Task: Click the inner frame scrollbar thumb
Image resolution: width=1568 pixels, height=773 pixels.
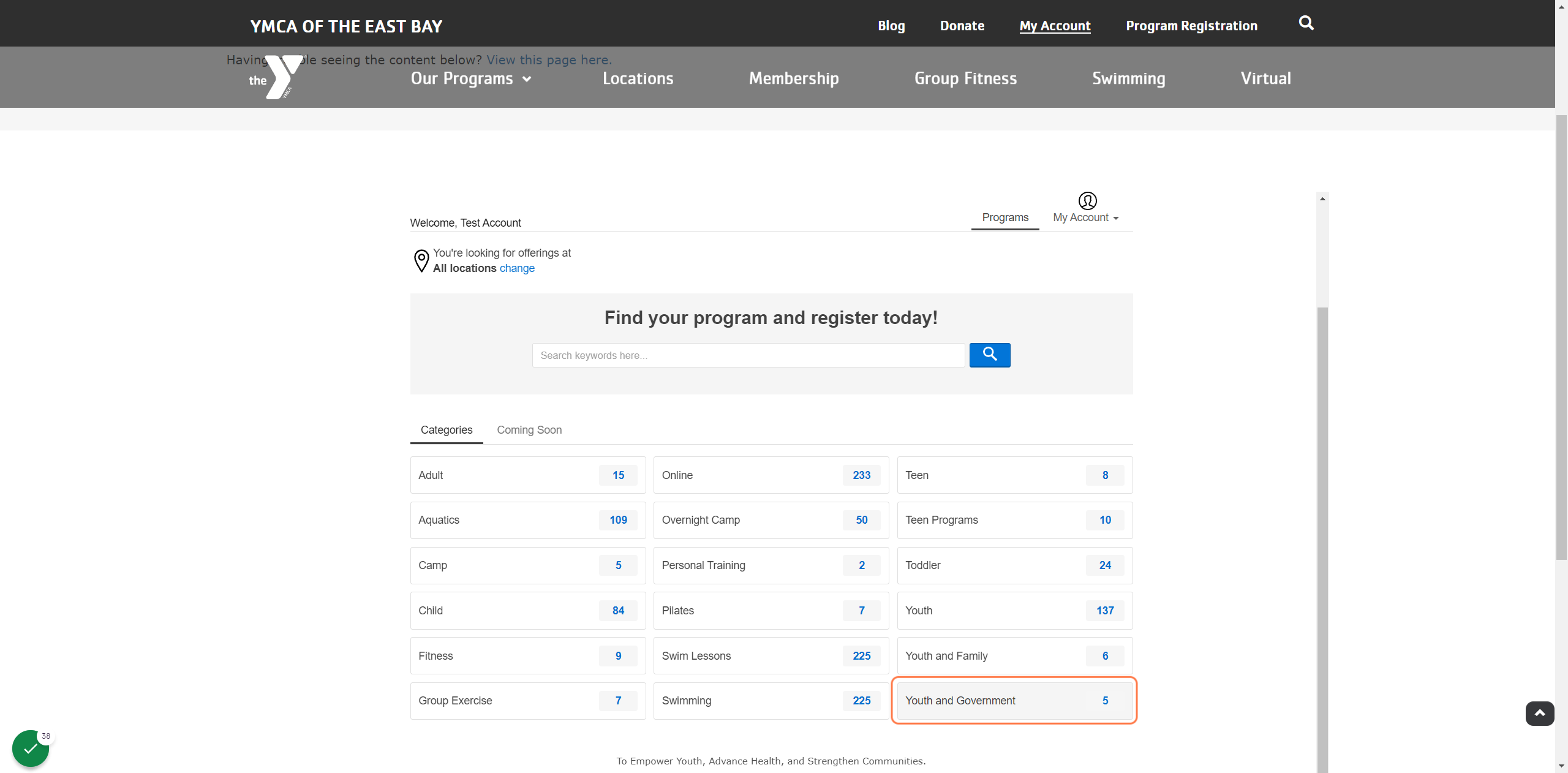Action: (x=1322, y=539)
